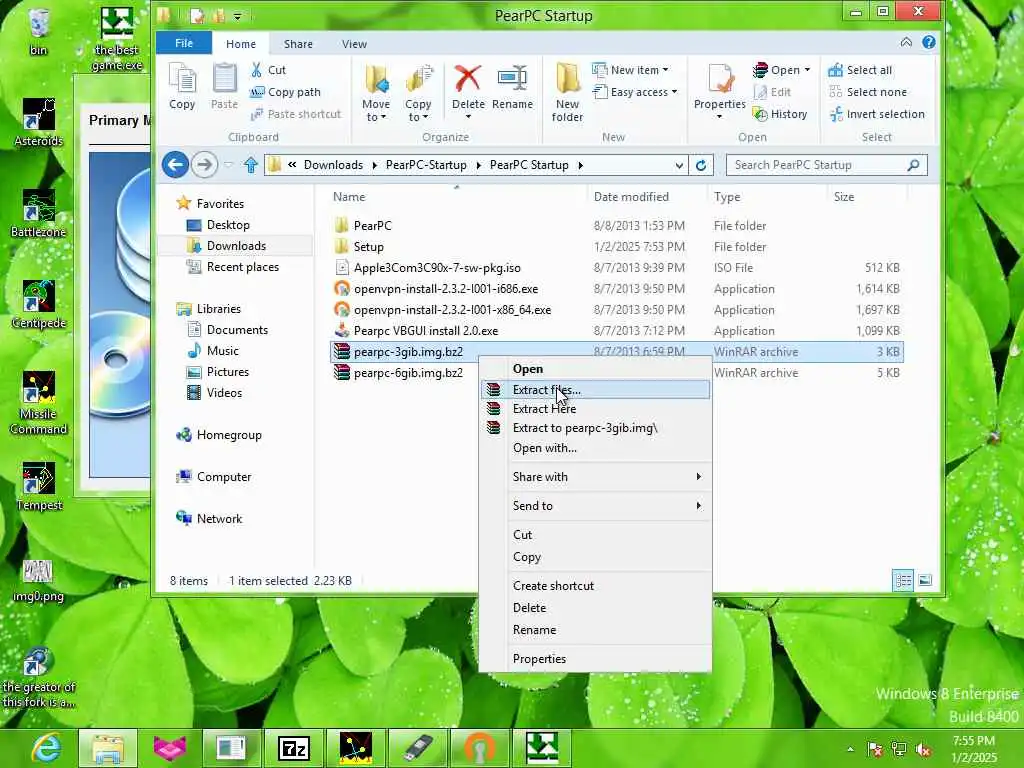This screenshot has width=1024, height=768.
Task: Click the Copy icon in the ribbon
Action: [x=182, y=86]
